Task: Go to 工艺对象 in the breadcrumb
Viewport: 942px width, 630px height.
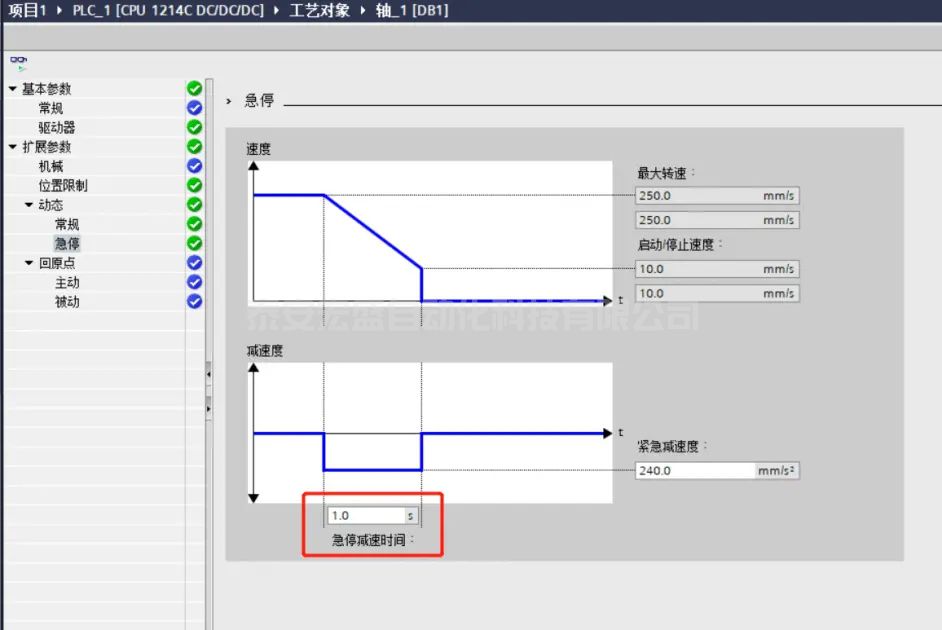Action: pyautogui.click(x=318, y=10)
